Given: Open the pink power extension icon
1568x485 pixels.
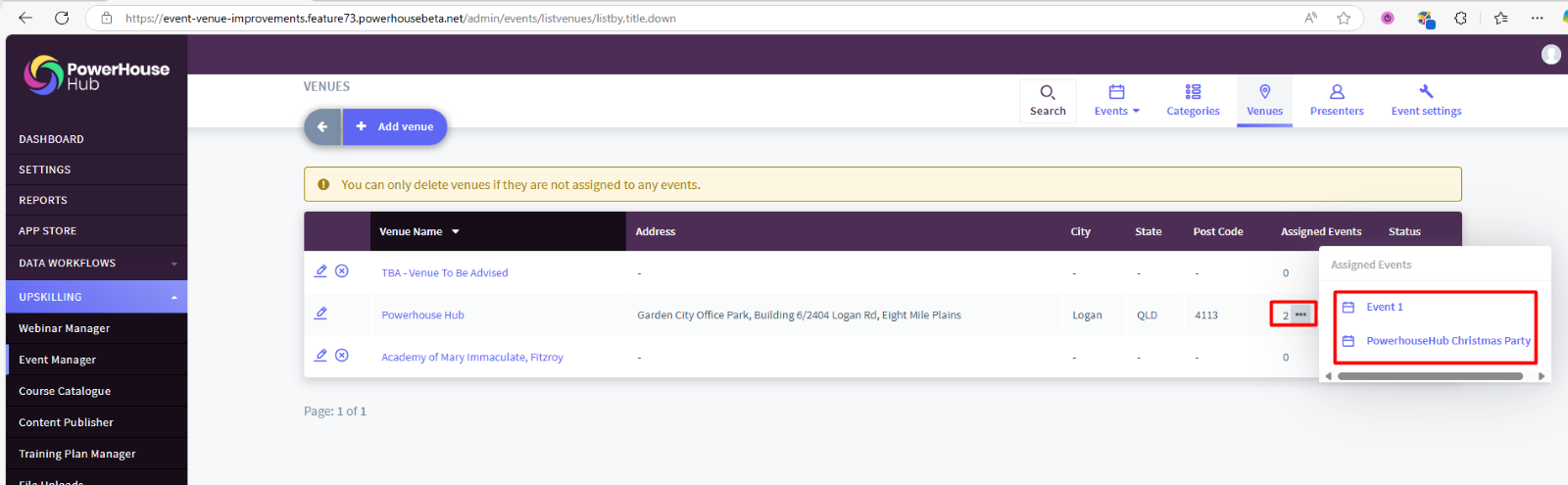Looking at the screenshot, I should click(x=1388, y=18).
